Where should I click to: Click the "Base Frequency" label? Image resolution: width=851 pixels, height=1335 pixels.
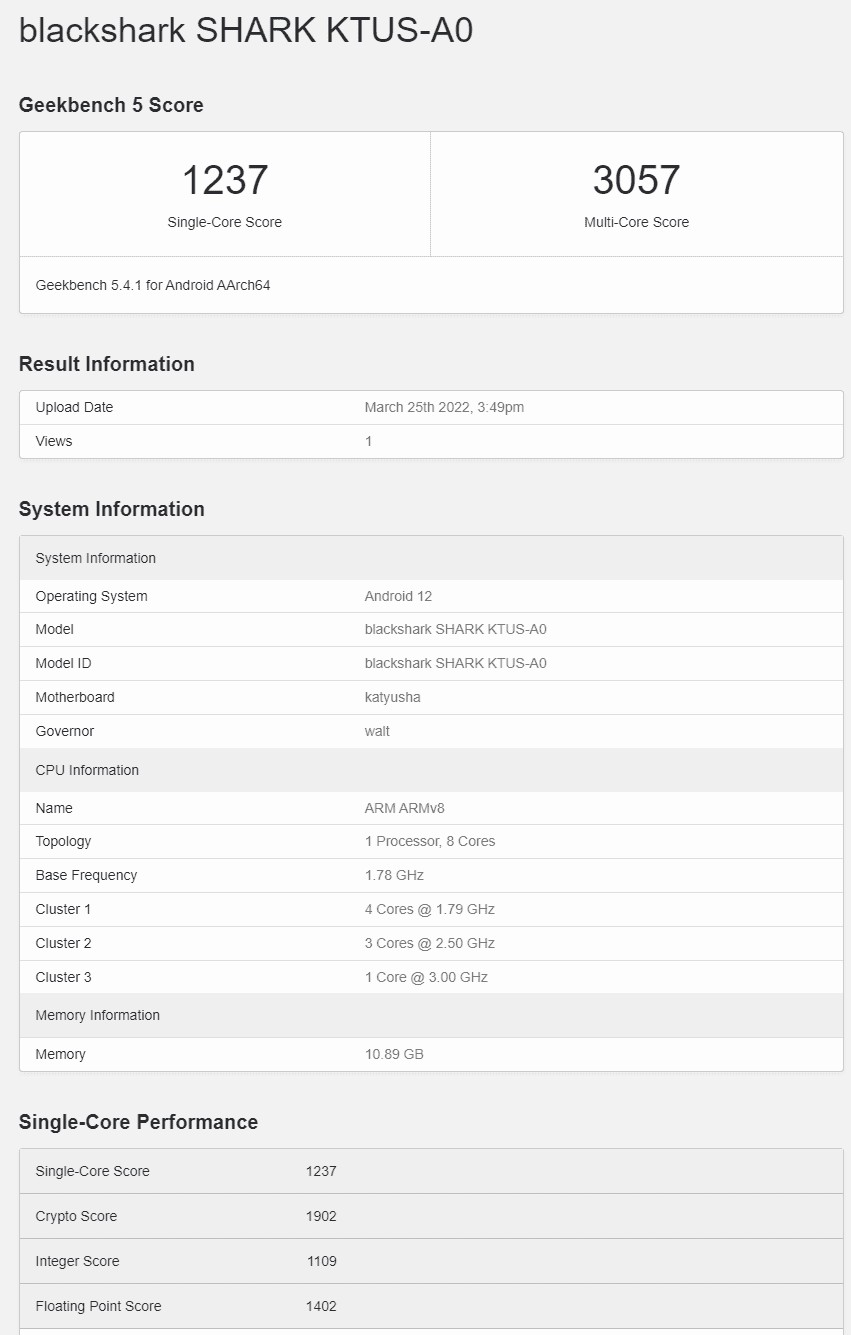(x=86, y=875)
